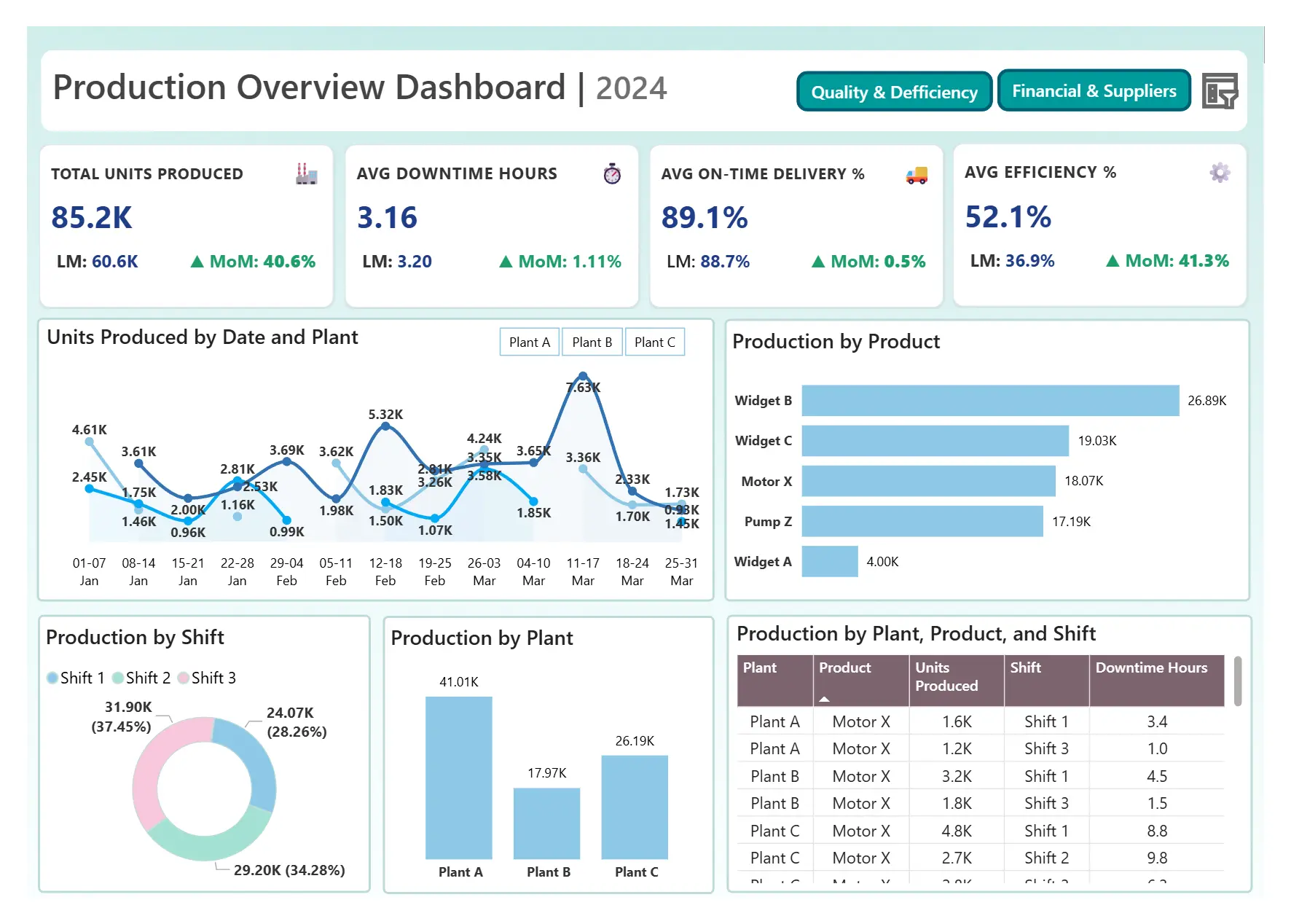Click the stopwatch icon on Avg Downtime Hours card

612,174
